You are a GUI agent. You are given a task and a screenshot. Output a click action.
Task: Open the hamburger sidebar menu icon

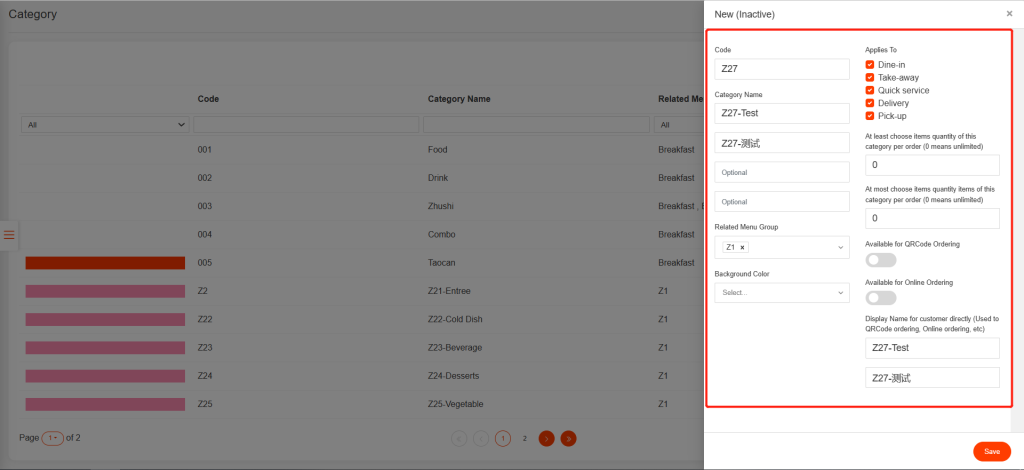(9, 235)
